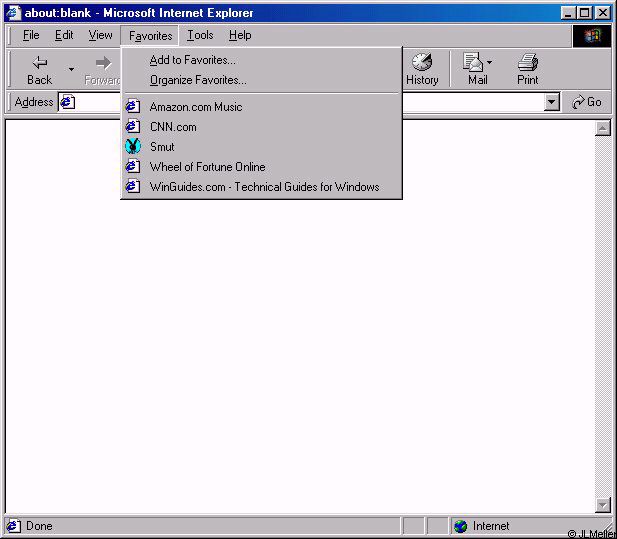Click the Address label on the address bar
This screenshot has width=617, height=539.
34,102
